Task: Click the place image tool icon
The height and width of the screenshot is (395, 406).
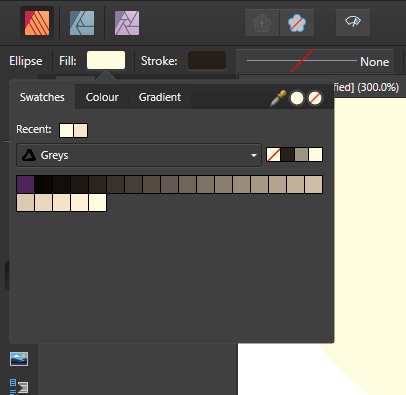Action: [x=19, y=359]
